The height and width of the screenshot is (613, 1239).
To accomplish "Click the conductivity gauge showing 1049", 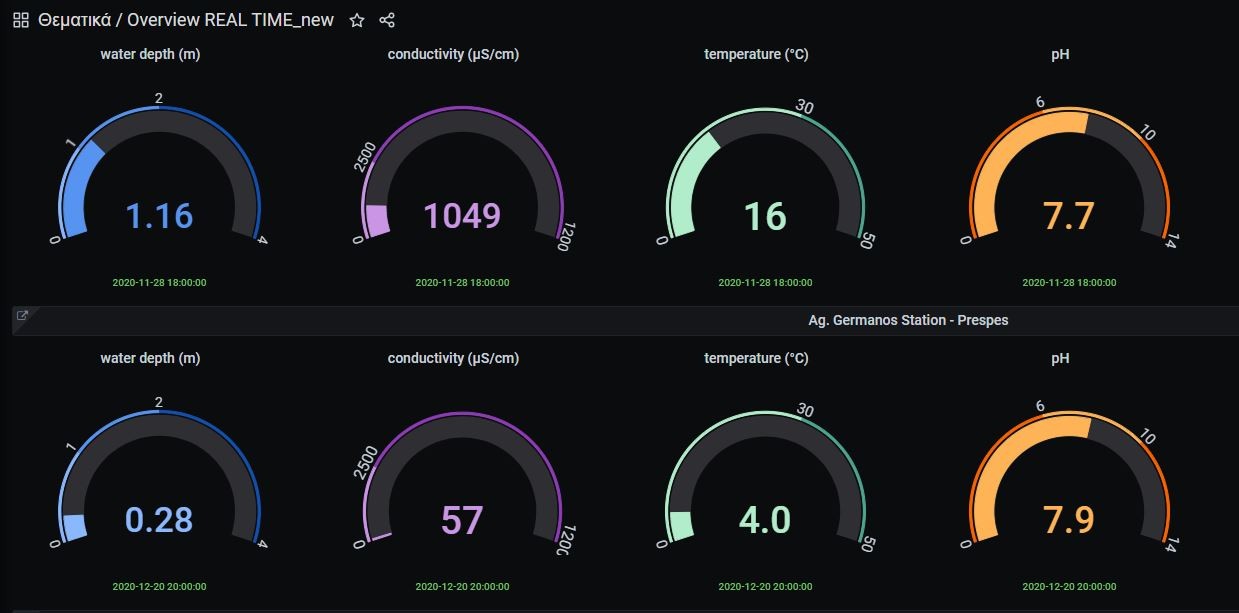I will 462,215.
